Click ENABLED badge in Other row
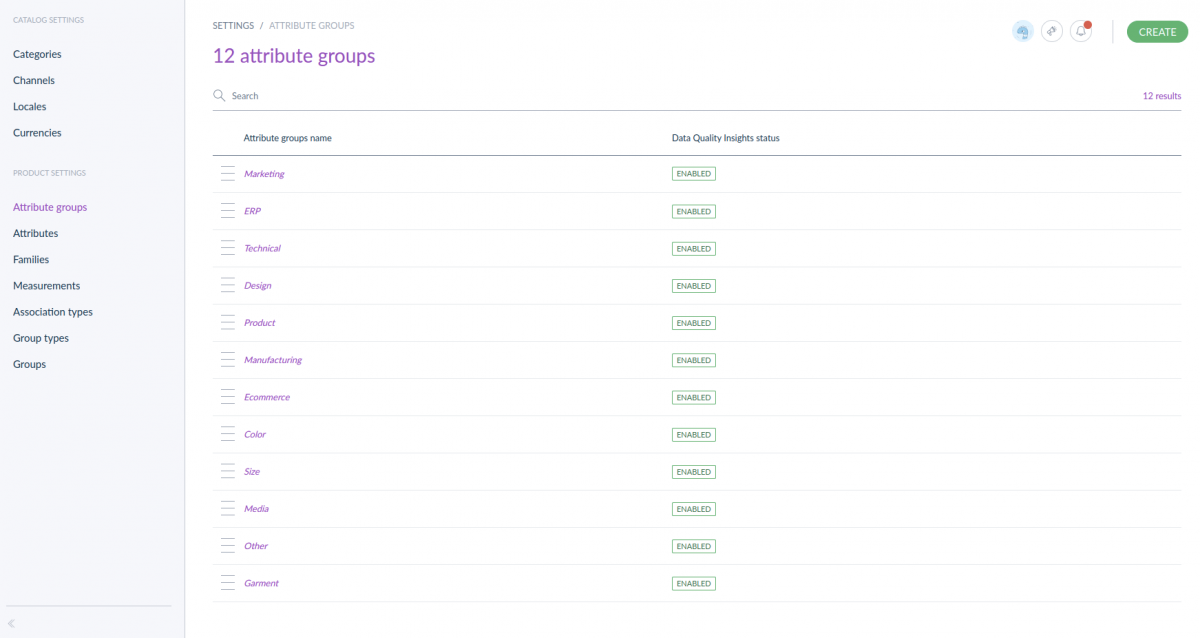Screen dimensions: 1200x638 [x=694, y=546]
